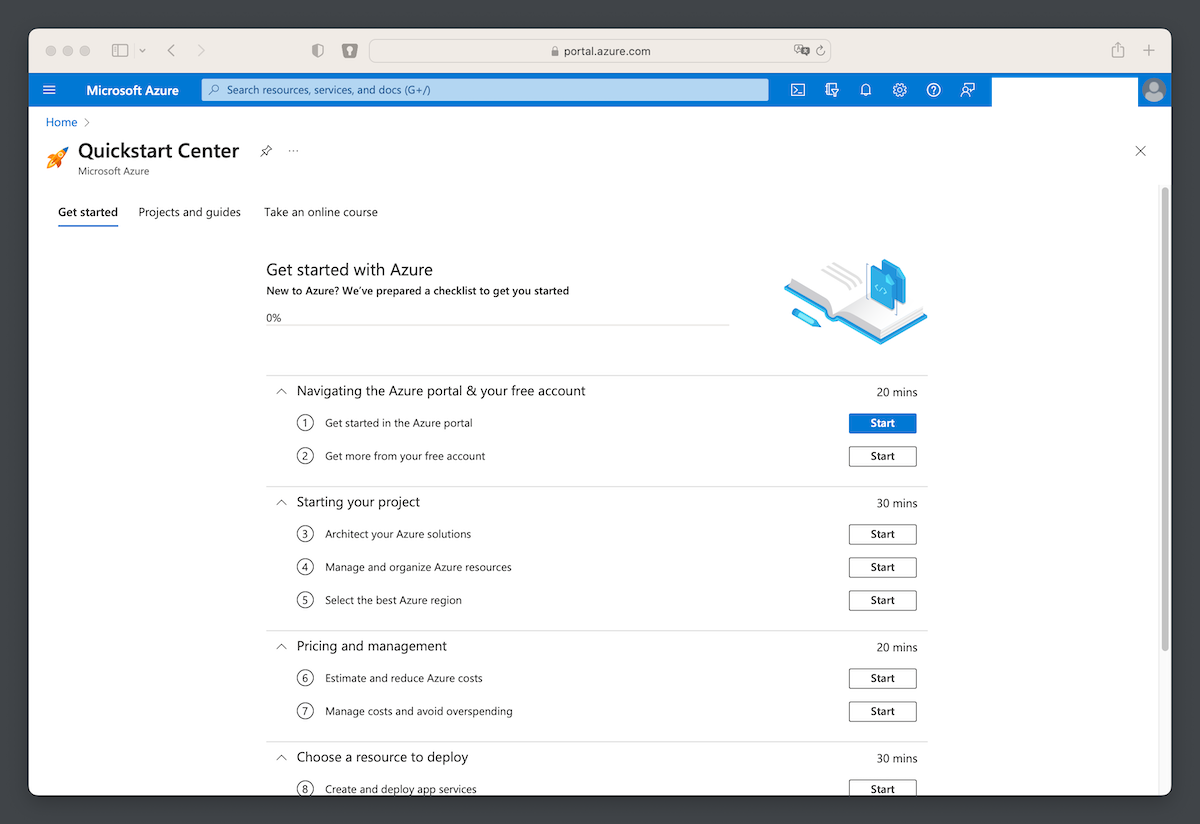Show the Safari sidebar
This screenshot has width=1200, height=824.
point(120,50)
